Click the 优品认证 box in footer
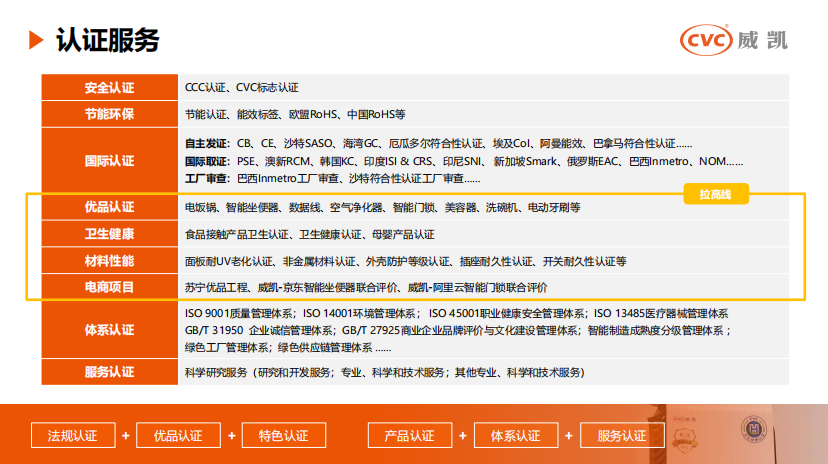828x464 pixels. pos(178,435)
